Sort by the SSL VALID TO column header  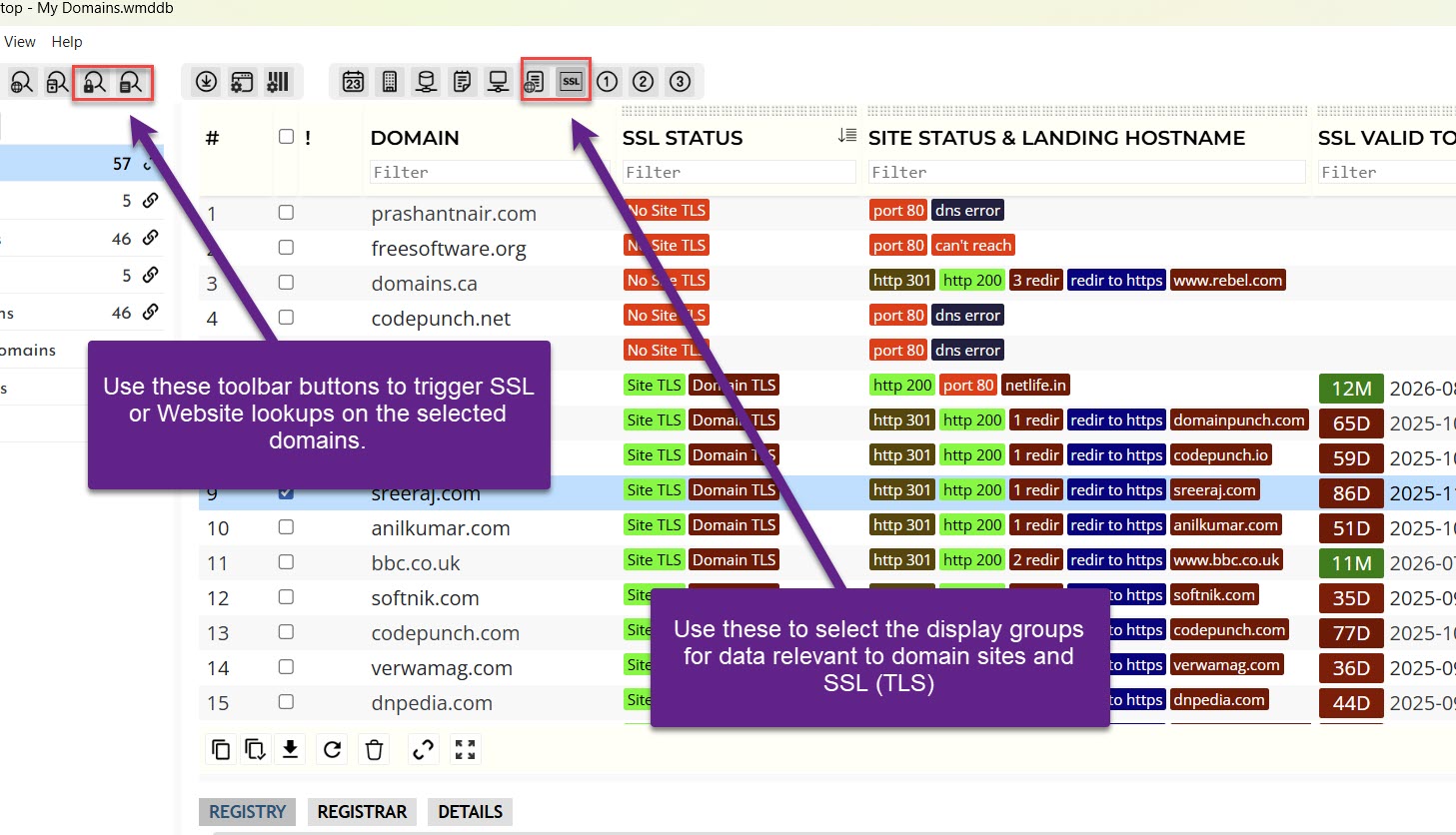[1386, 138]
